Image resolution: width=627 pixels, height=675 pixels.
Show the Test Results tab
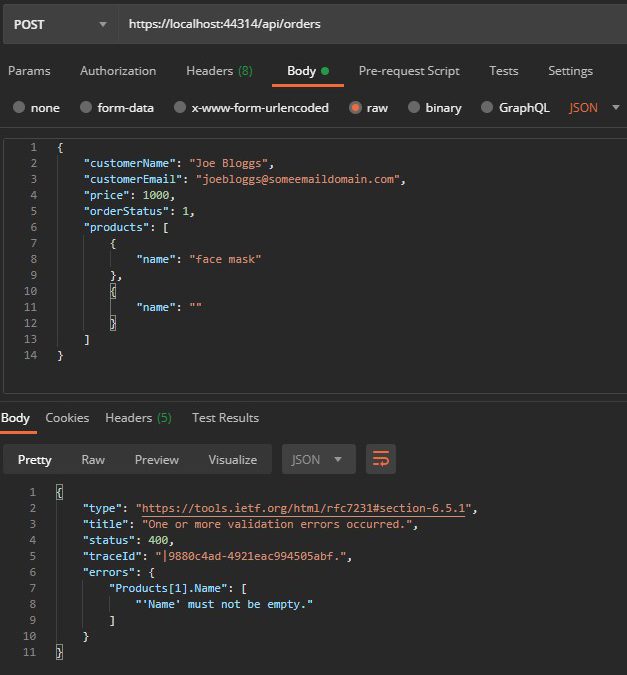pyautogui.click(x=225, y=418)
